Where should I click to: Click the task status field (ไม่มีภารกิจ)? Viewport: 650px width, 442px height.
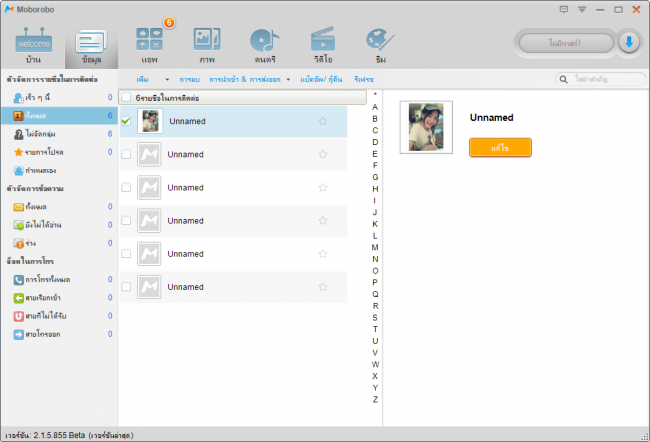tap(566, 43)
